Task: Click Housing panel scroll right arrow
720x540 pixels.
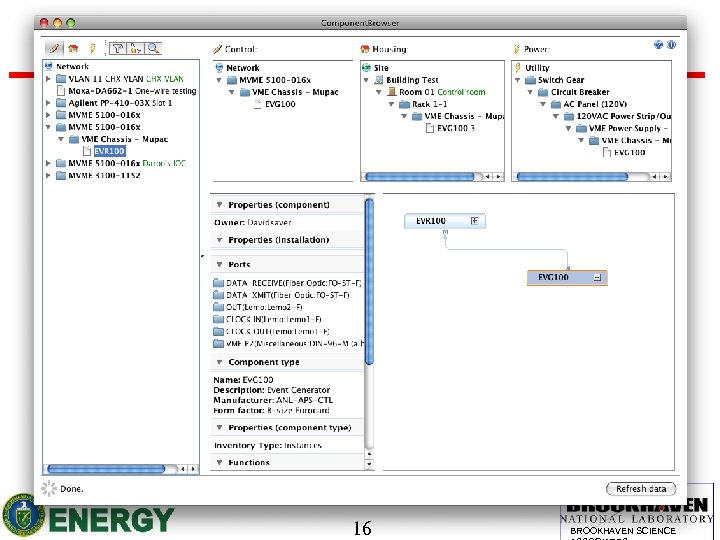Action: [499, 176]
